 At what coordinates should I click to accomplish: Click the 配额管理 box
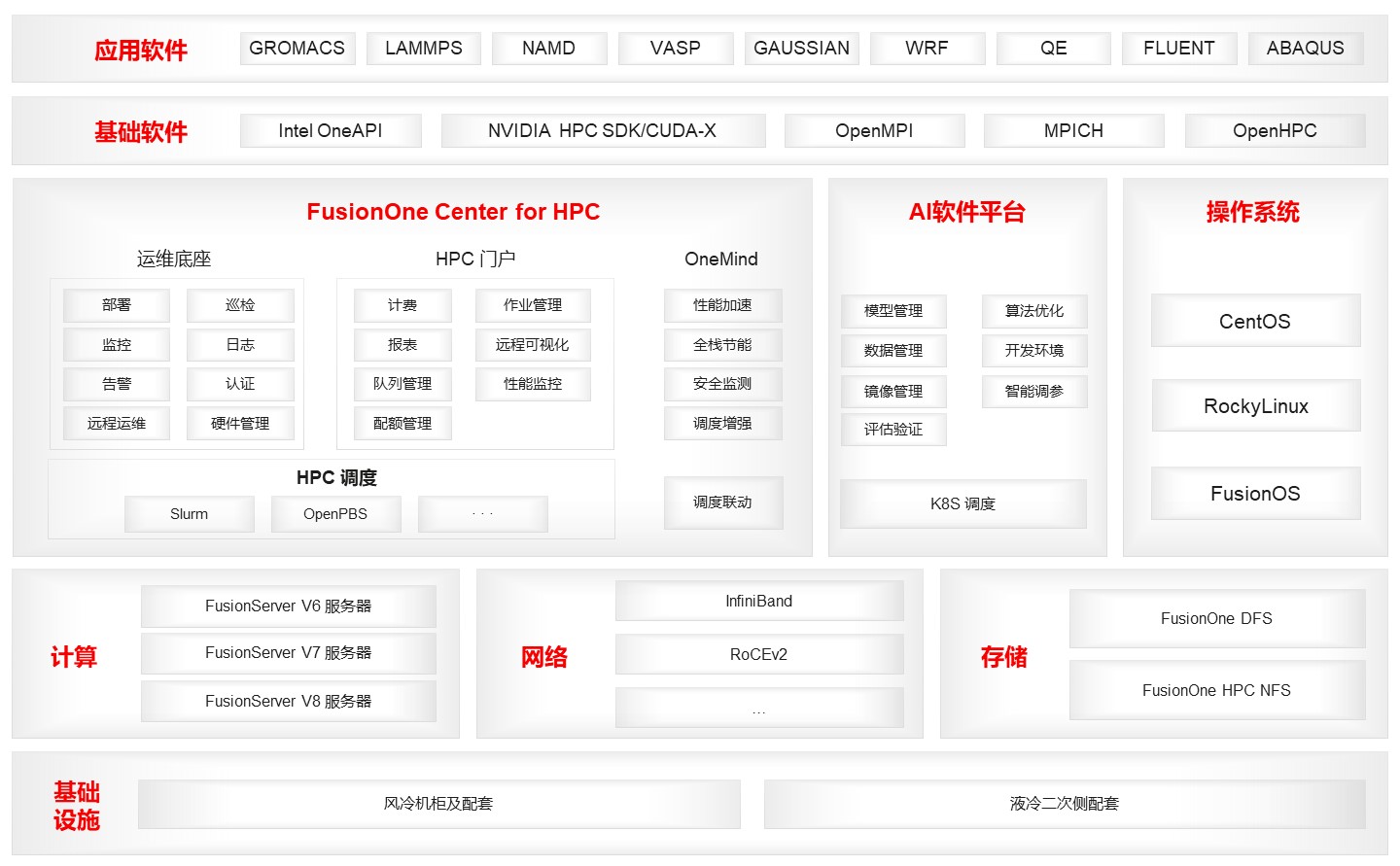pyautogui.click(x=402, y=424)
